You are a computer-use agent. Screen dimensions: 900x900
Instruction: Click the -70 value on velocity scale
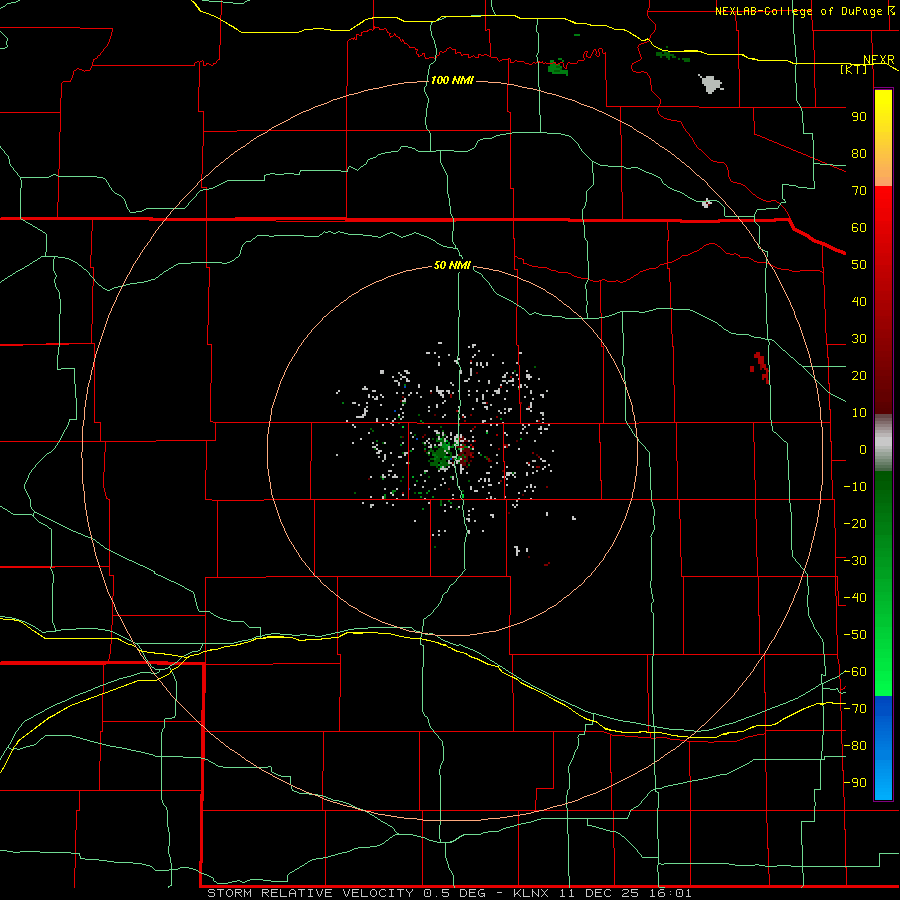click(x=855, y=709)
